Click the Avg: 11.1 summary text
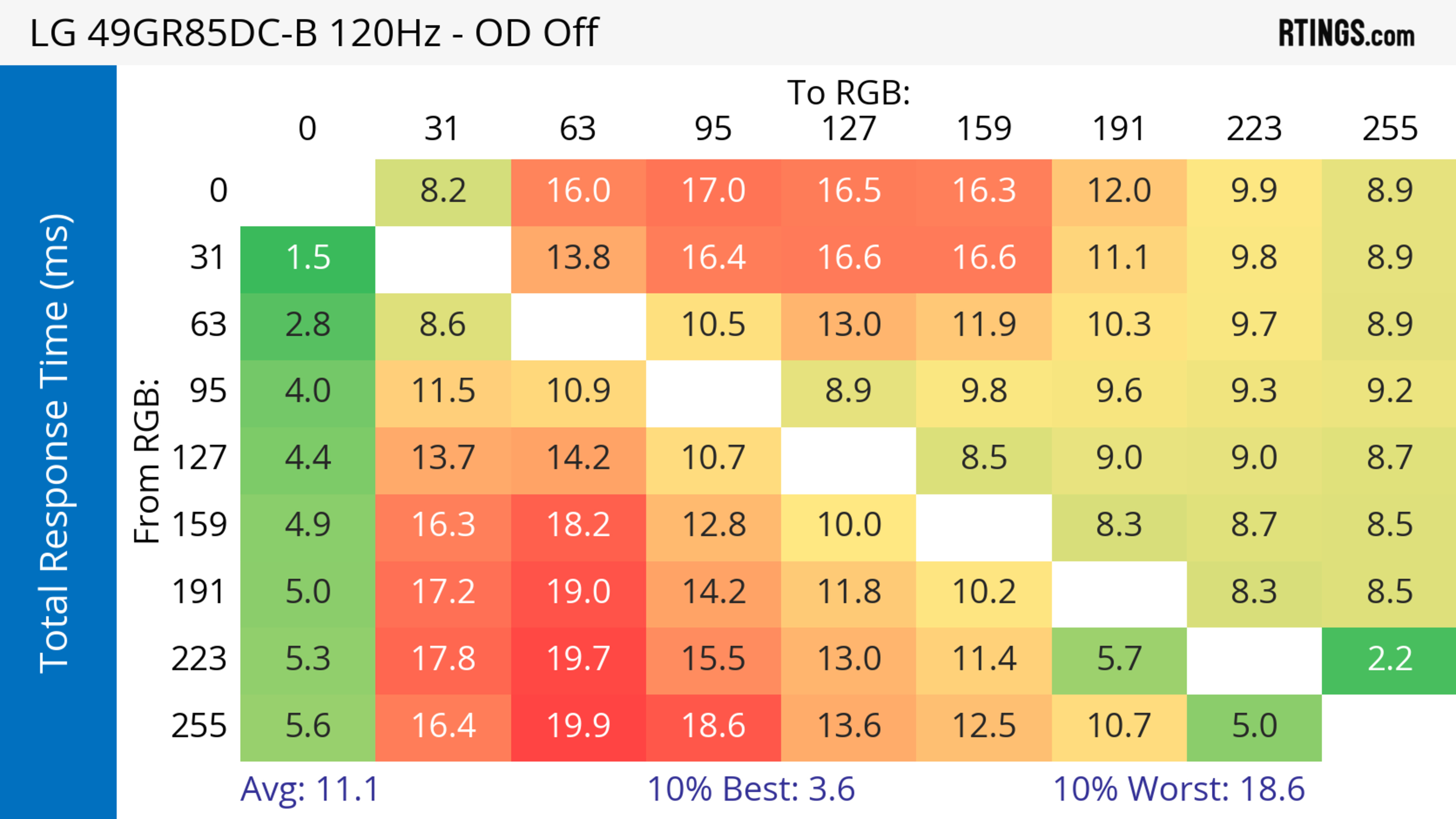Image resolution: width=1456 pixels, height=819 pixels. pos(309,789)
